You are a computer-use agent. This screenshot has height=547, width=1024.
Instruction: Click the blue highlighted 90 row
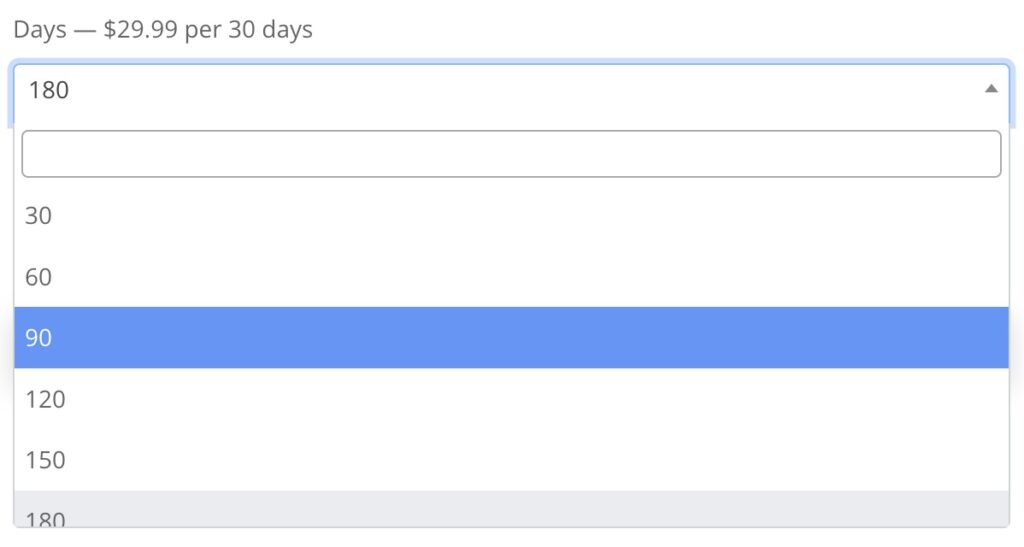[511, 338]
